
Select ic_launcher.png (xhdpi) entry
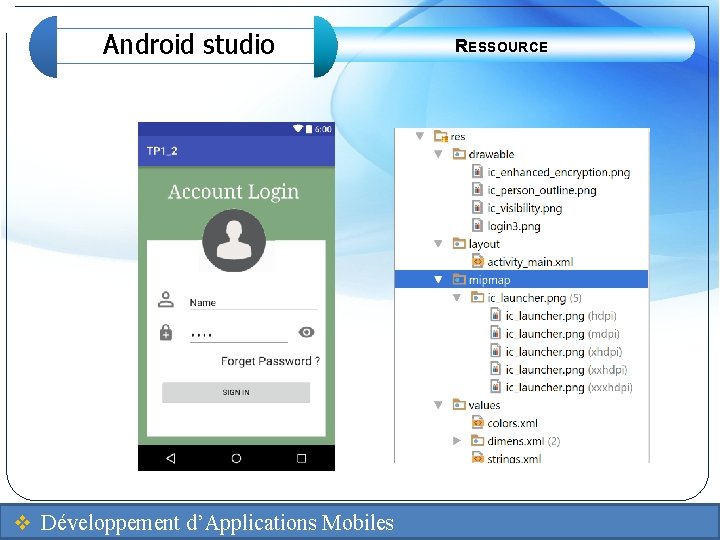click(x=564, y=352)
